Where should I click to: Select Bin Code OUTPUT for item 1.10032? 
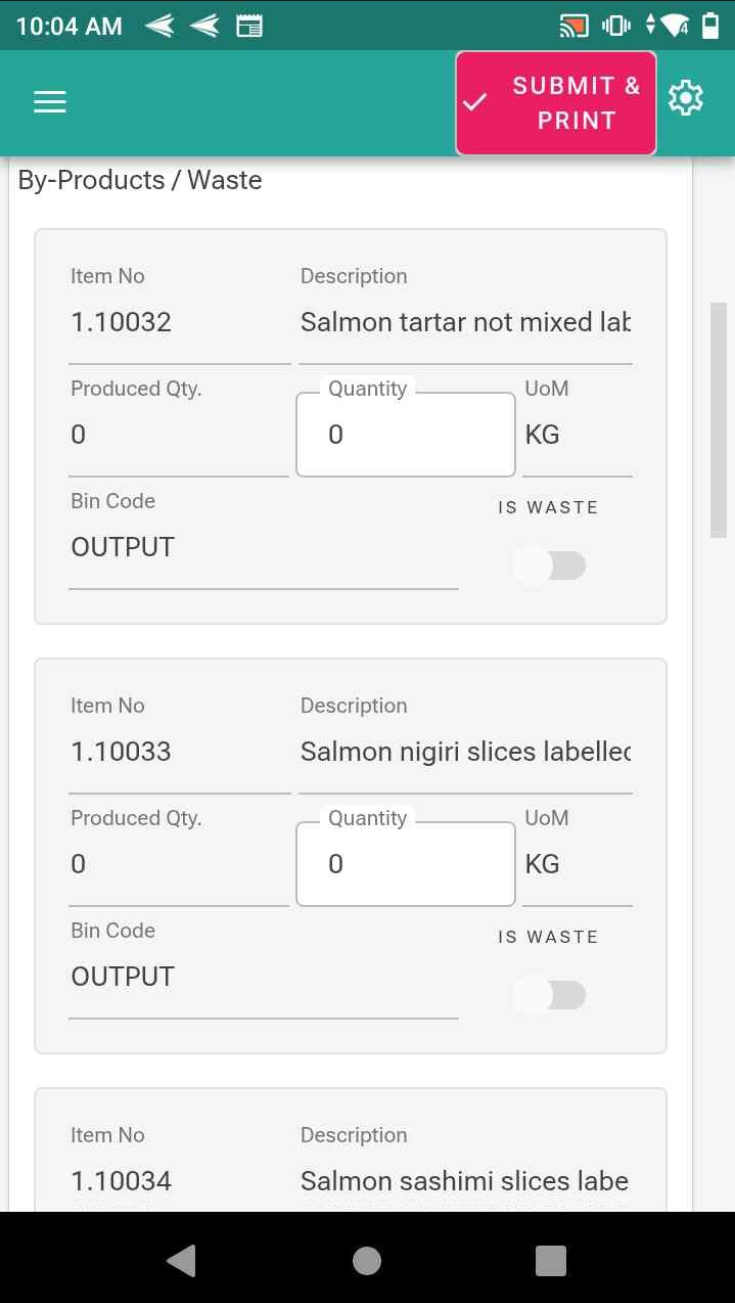pyautogui.click(x=263, y=547)
